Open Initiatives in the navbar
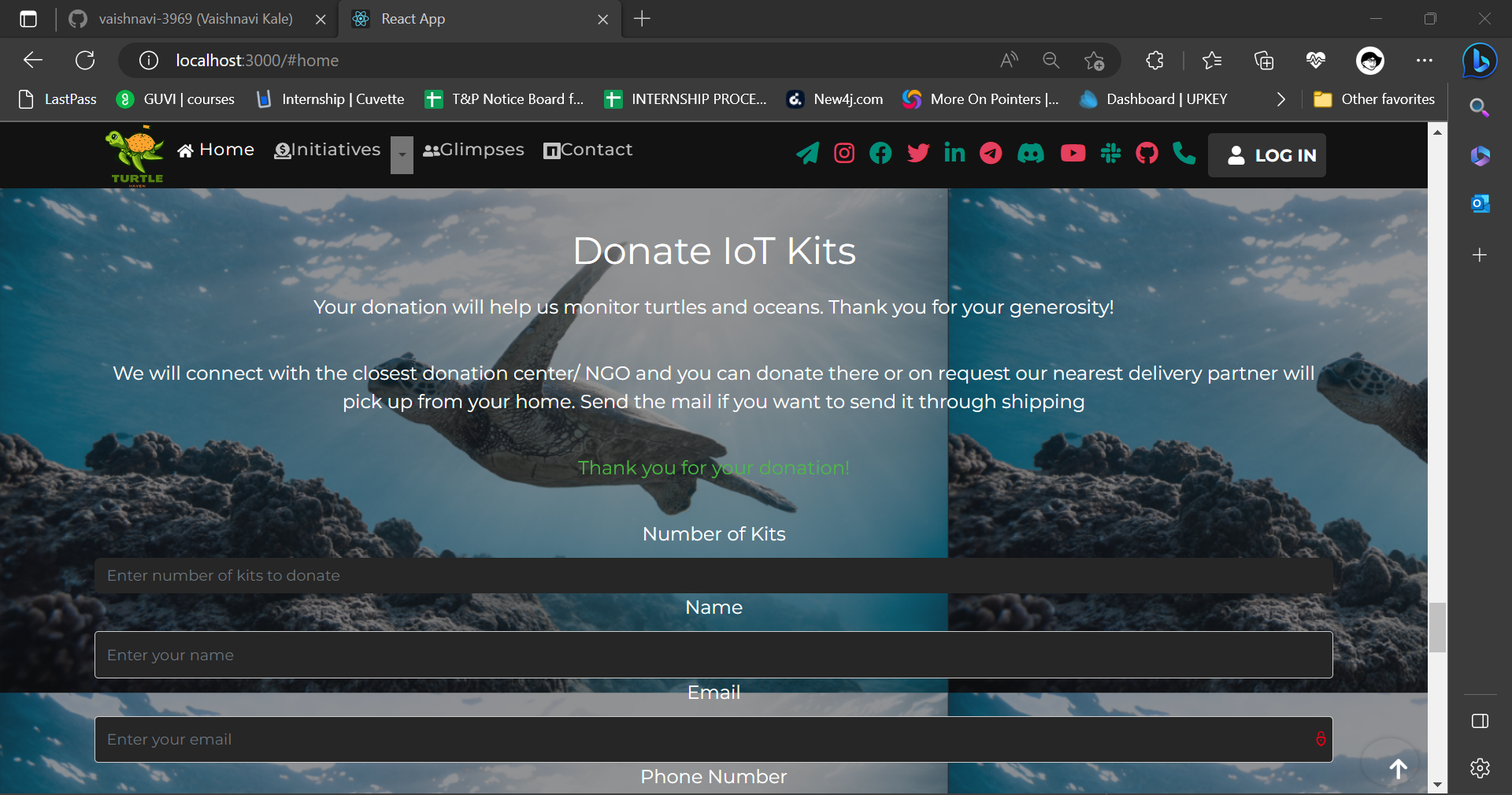The image size is (1512, 795). (x=328, y=150)
